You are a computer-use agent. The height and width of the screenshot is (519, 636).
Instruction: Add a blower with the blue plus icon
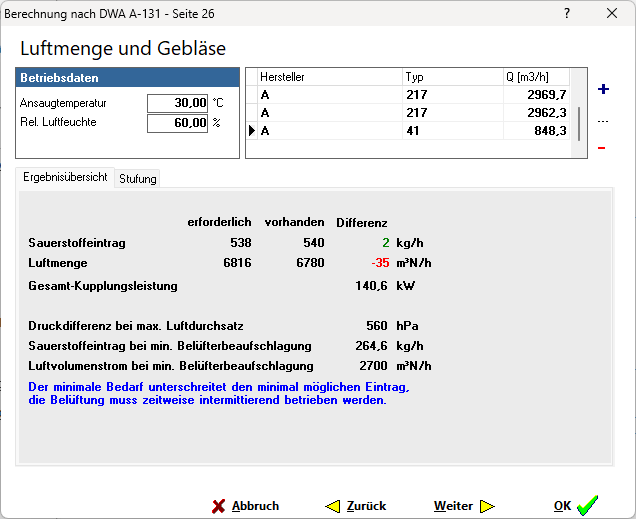point(603,89)
